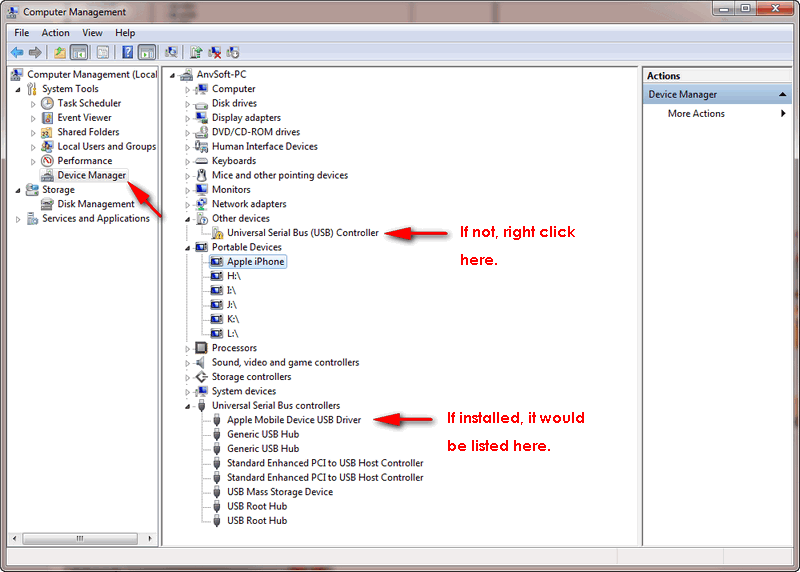Open the Action menu
Viewport: 800px width, 572px height.
56,33
